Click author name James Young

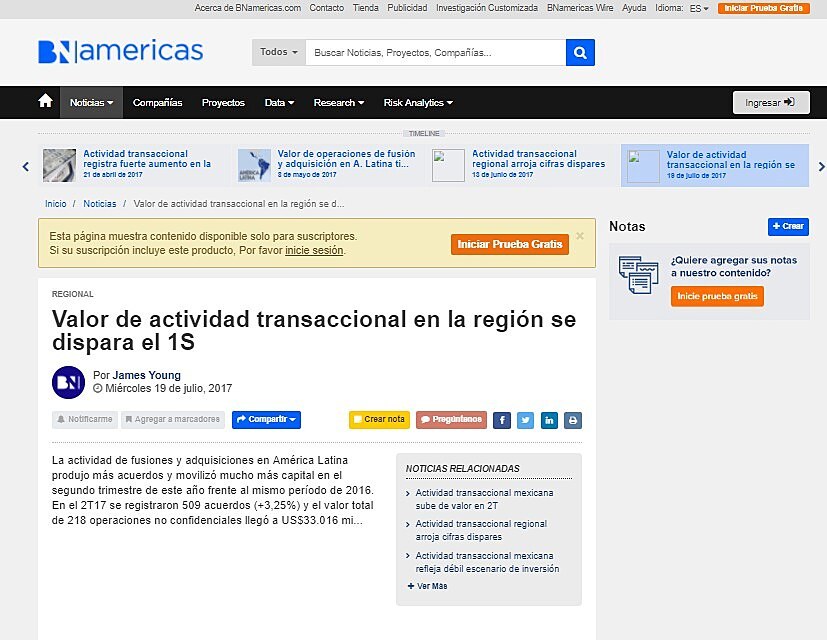point(146,375)
